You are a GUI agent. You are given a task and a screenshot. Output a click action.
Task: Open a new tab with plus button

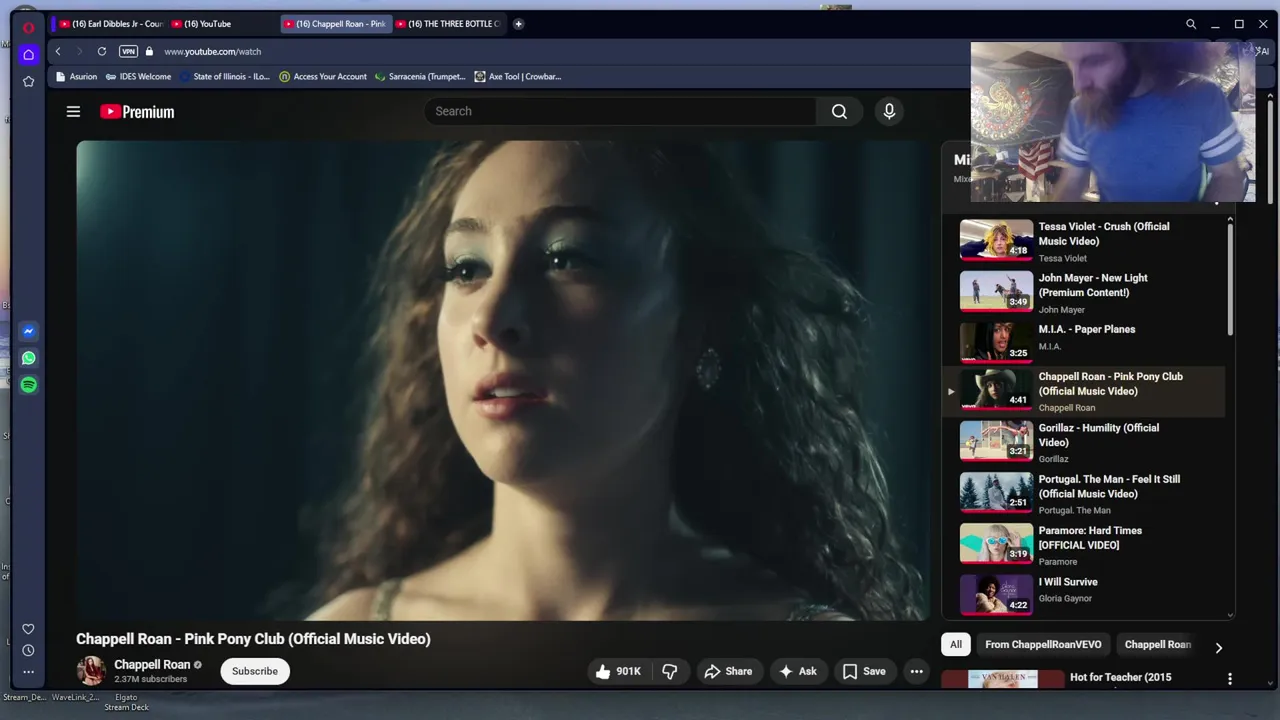coord(518,24)
